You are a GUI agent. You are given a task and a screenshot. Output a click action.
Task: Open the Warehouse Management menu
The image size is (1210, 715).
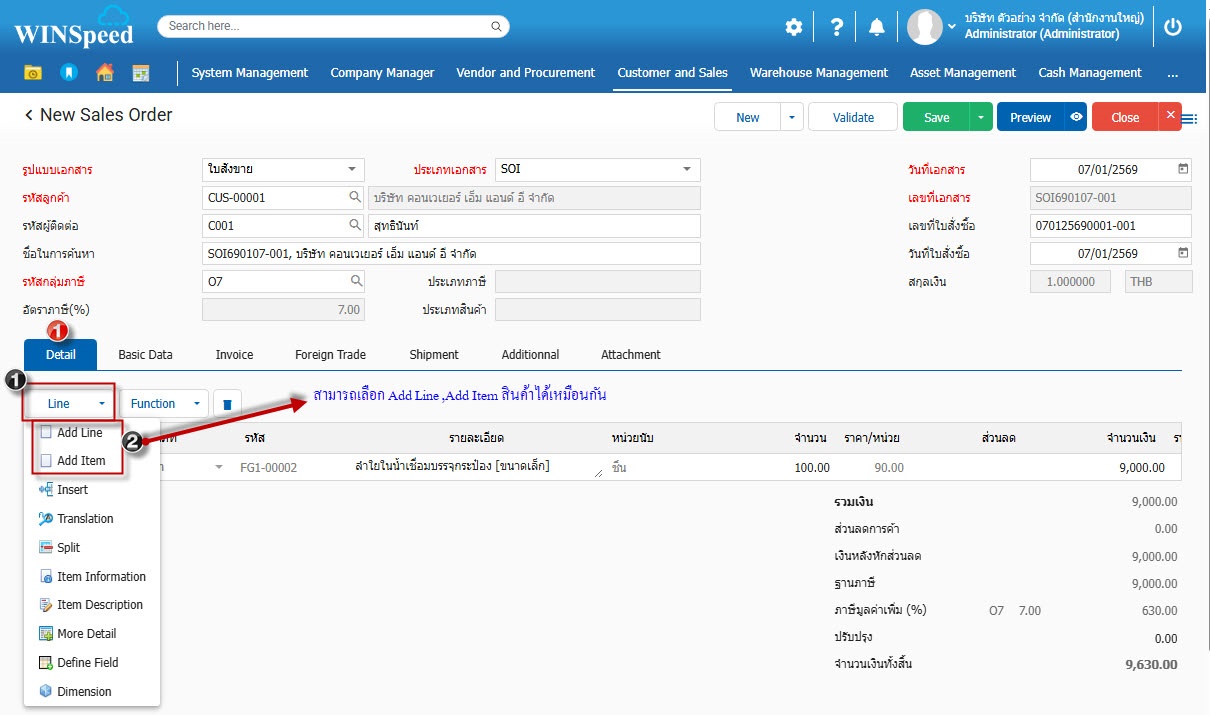(818, 73)
